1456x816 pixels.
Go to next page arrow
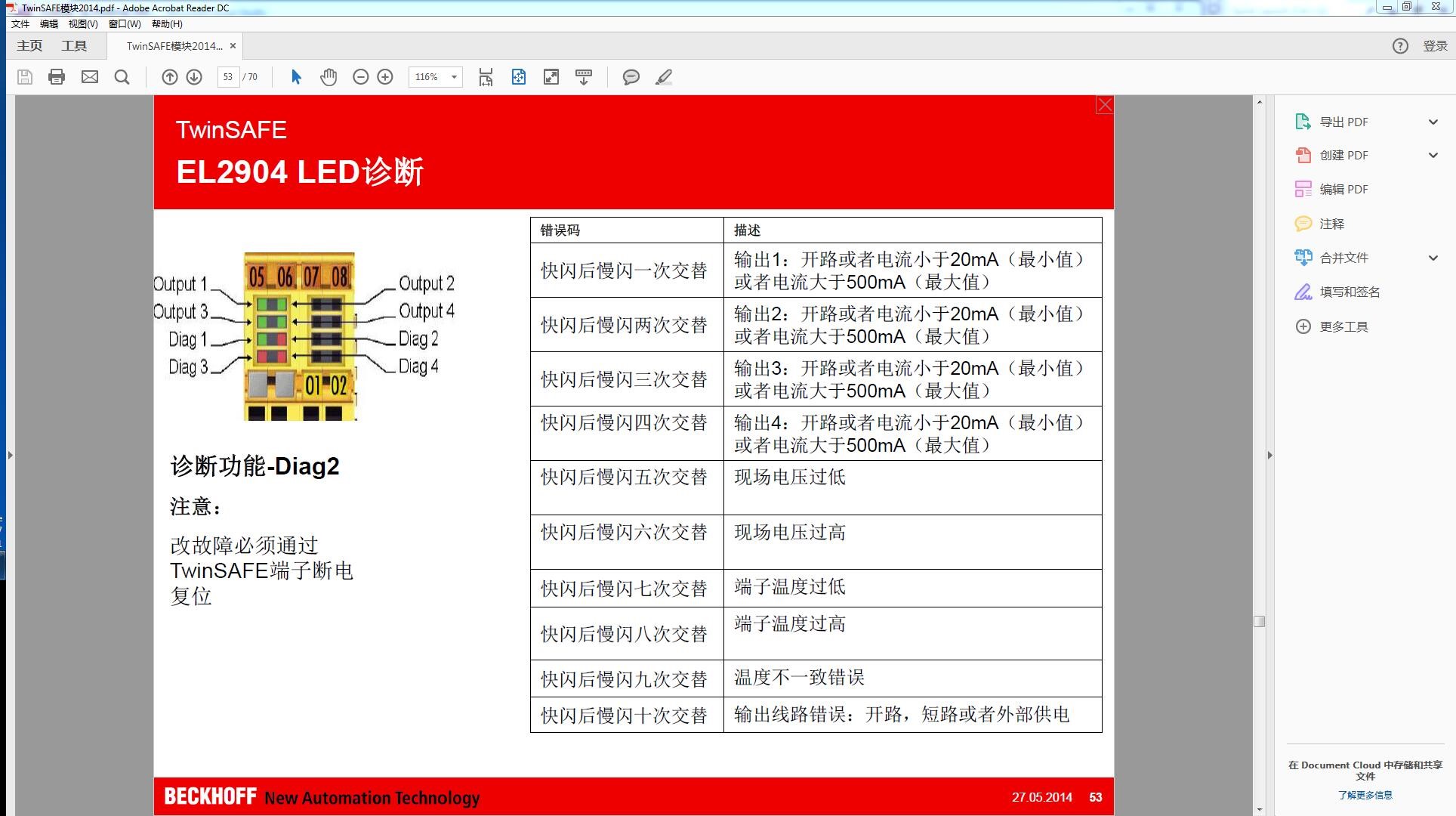[x=194, y=77]
